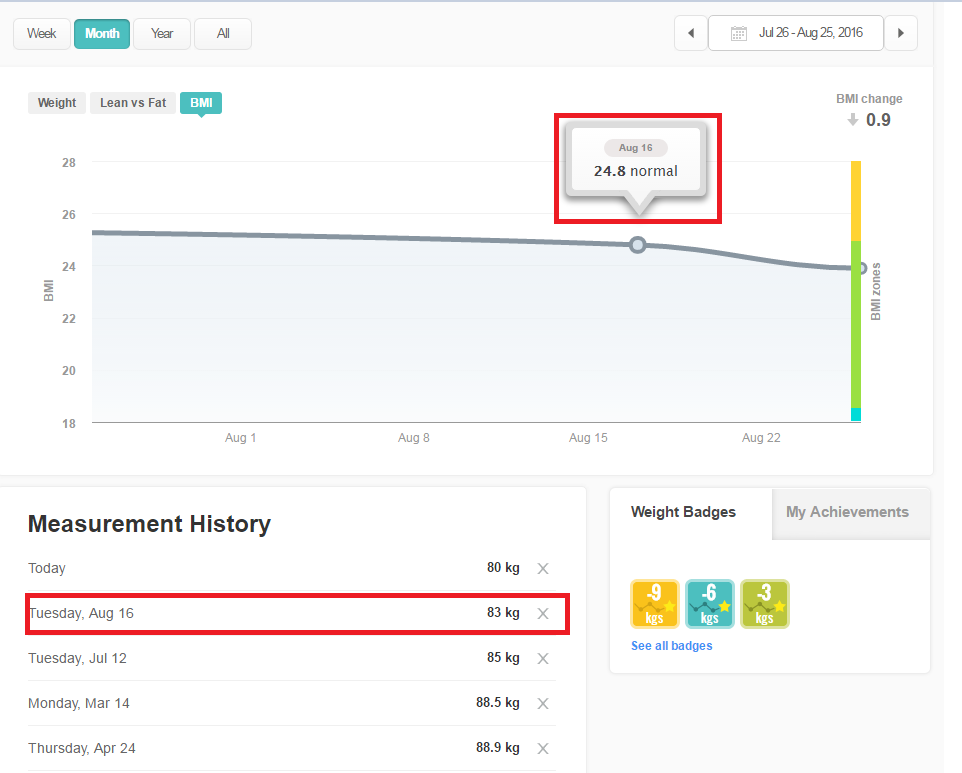Delete the Aug 16 83 kg measurement
This screenshot has height=773, width=962.
(x=543, y=613)
